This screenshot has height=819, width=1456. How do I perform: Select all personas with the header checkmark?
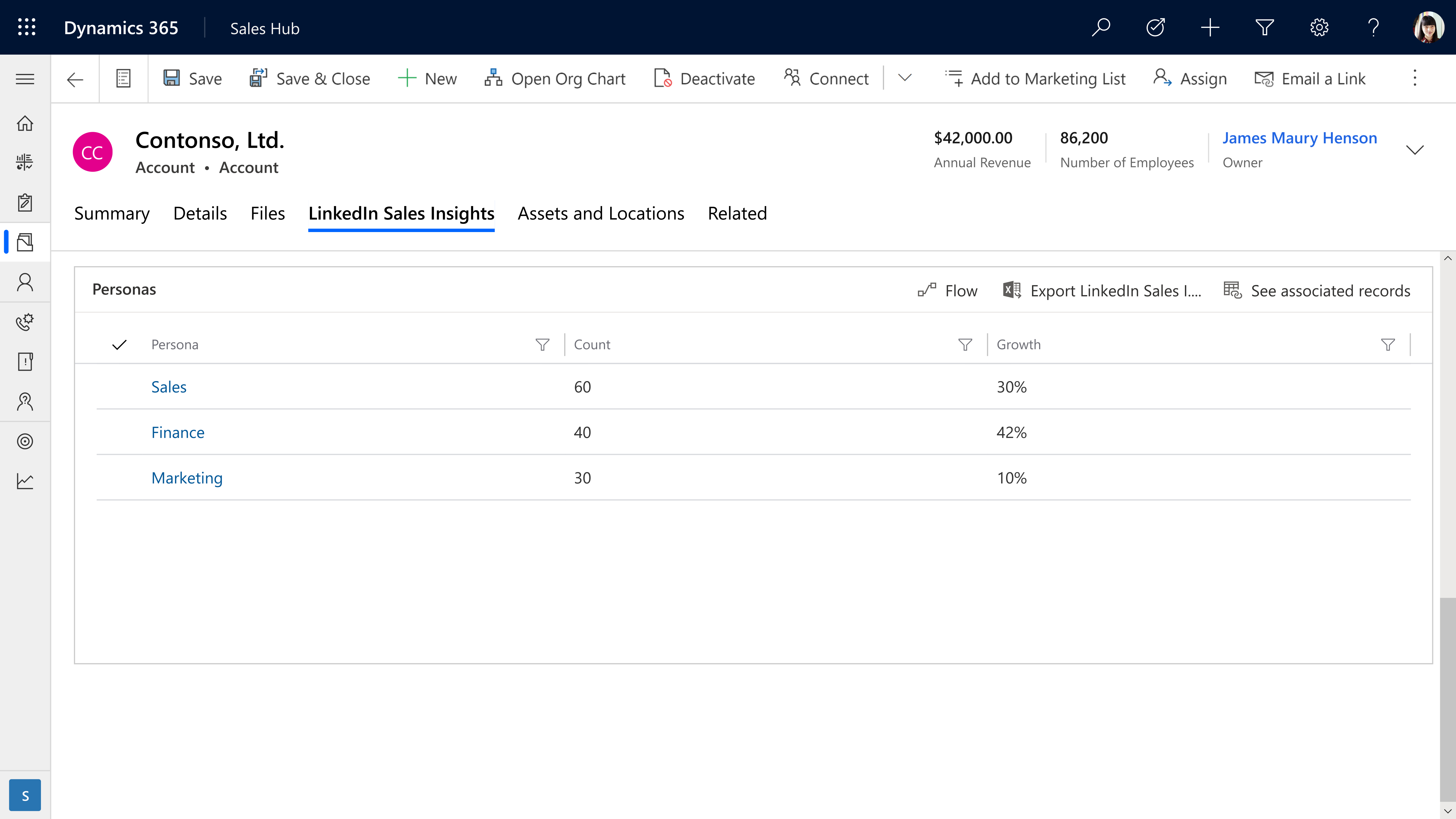(119, 344)
